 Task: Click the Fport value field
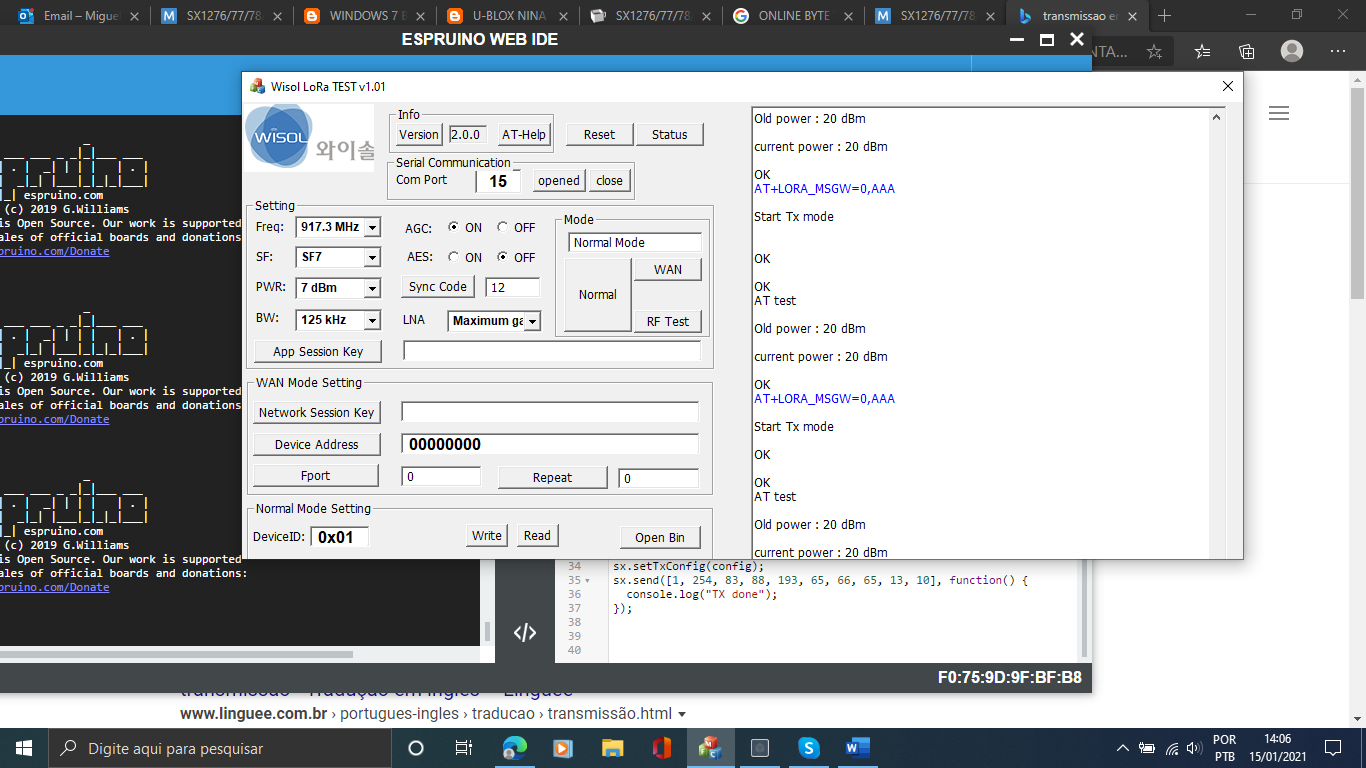tap(441, 478)
